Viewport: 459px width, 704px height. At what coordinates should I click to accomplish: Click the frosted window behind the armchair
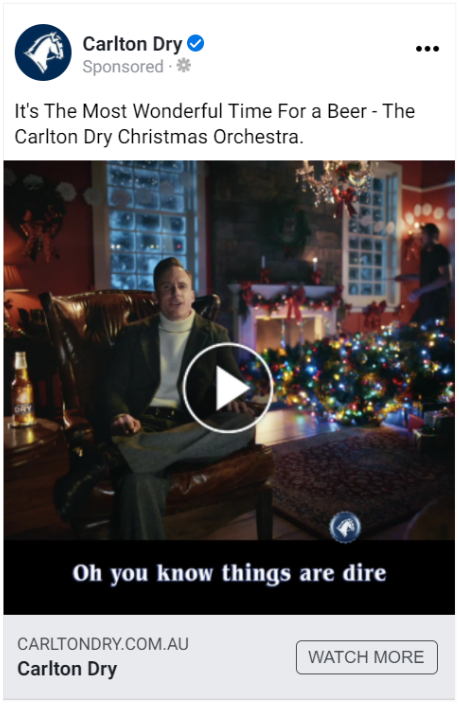(146, 224)
